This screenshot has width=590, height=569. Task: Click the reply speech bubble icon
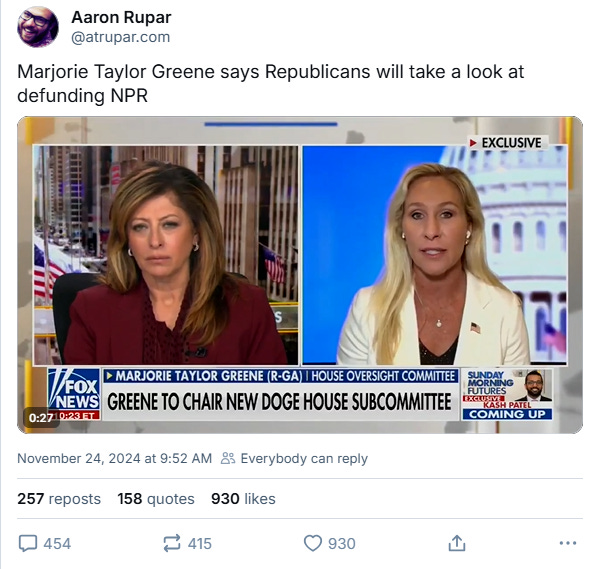pyautogui.click(x=28, y=543)
